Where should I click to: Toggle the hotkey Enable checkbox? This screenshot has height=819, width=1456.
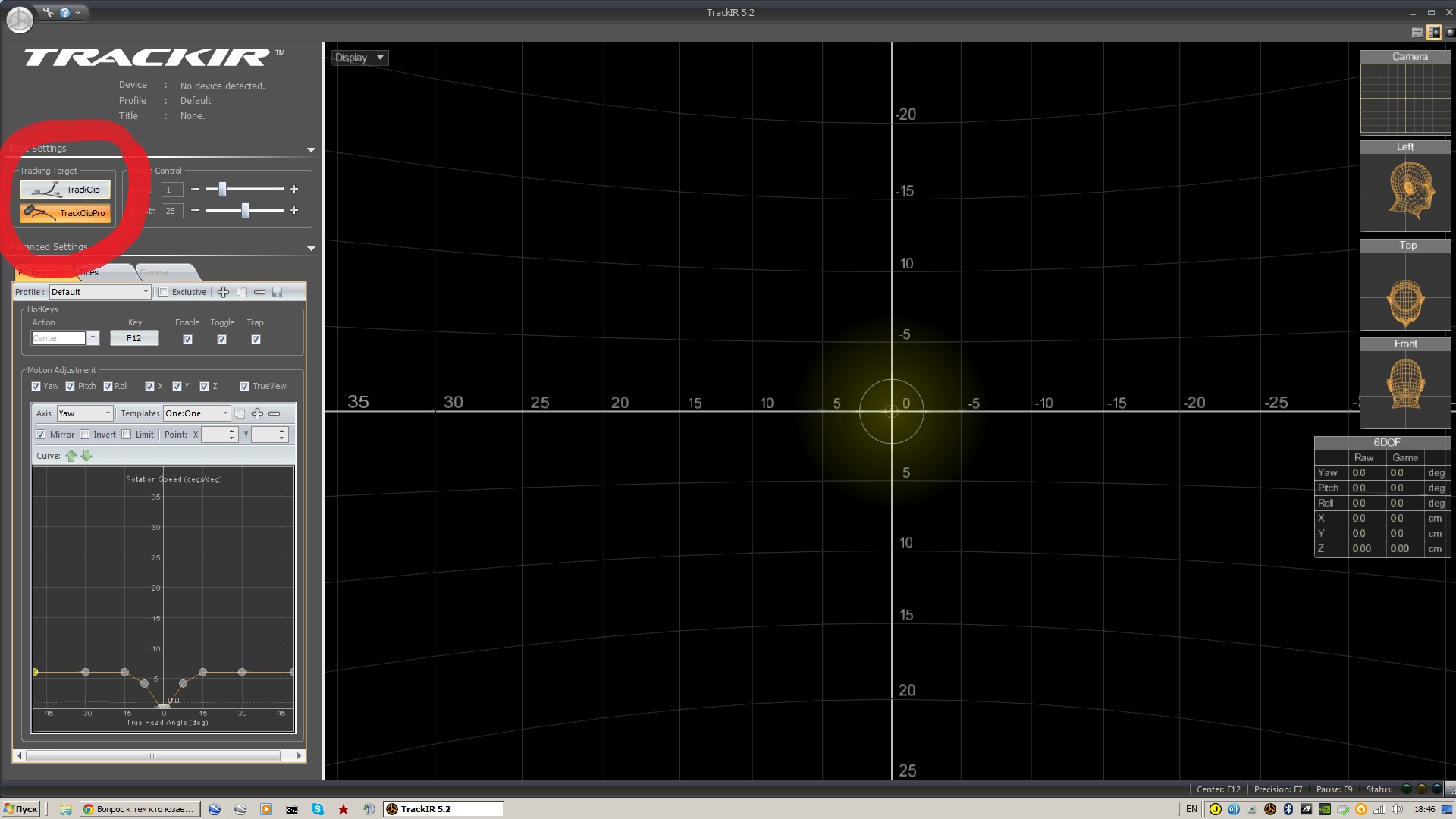[187, 339]
